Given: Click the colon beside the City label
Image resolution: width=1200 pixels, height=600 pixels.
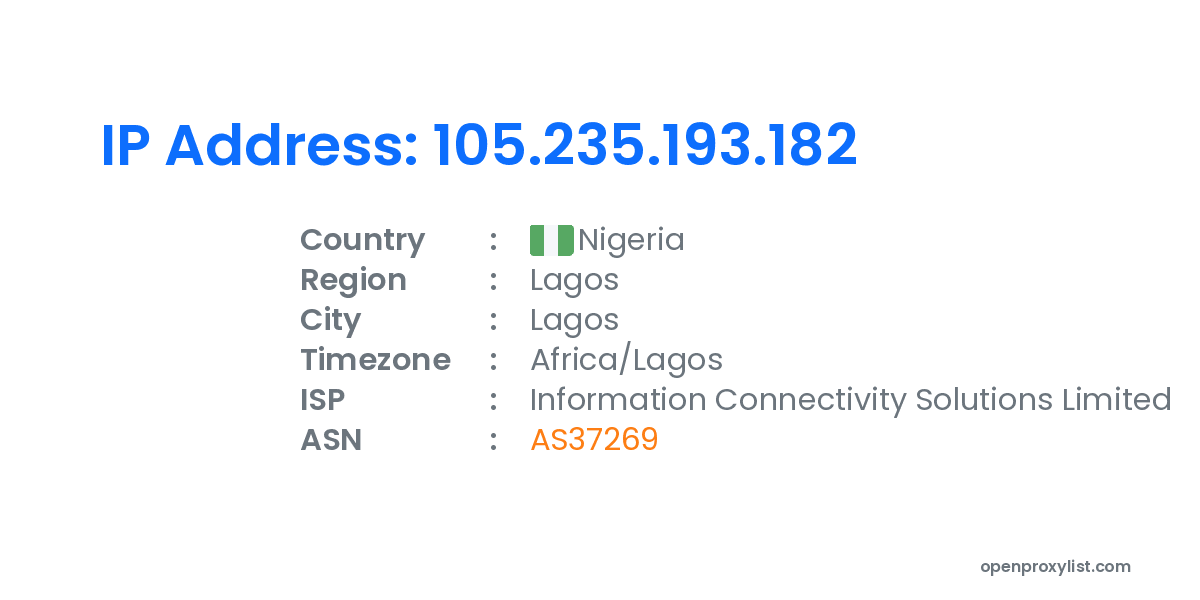Looking at the screenshot, I should point(493,321).
